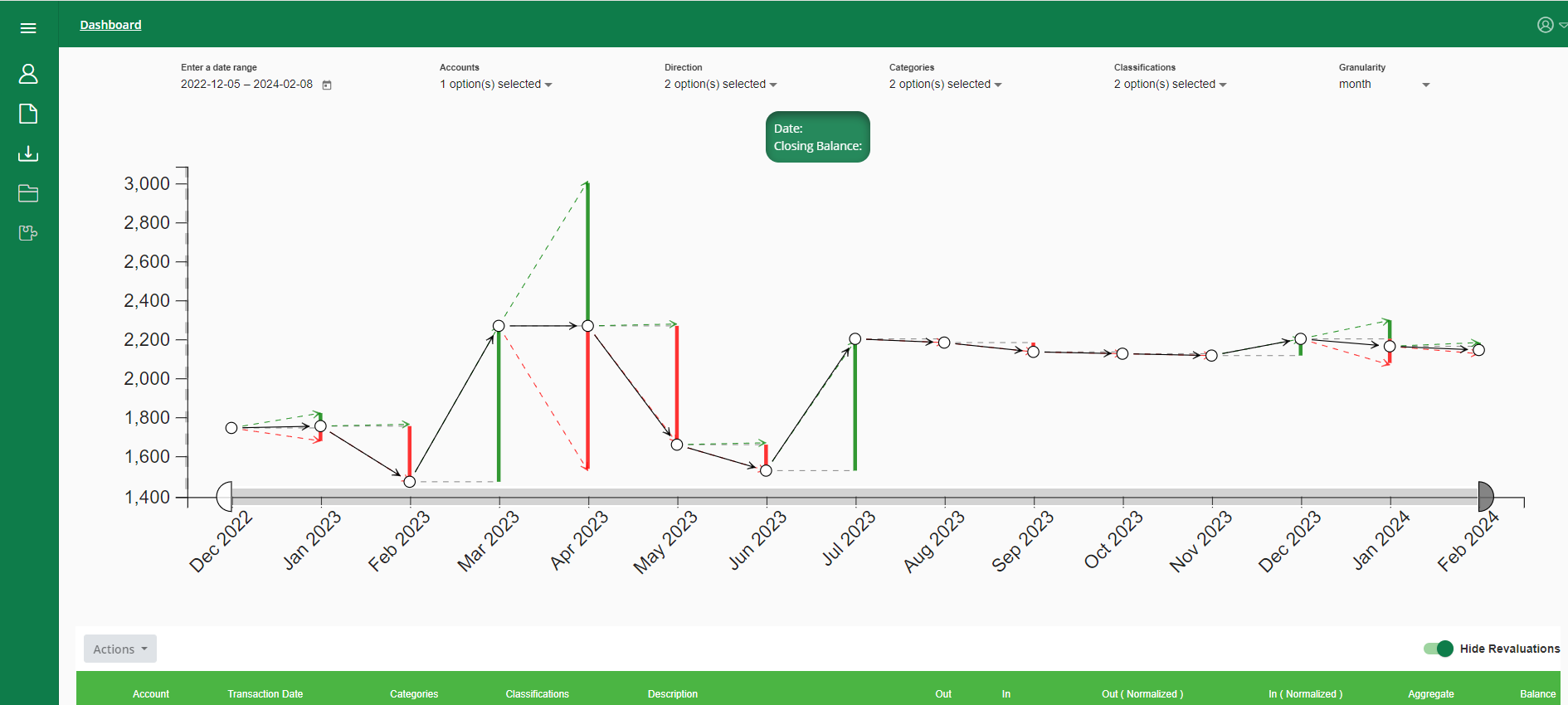Click the Apr 2023 balance data point
This screenshot has width=1568, height=705.
587,326
